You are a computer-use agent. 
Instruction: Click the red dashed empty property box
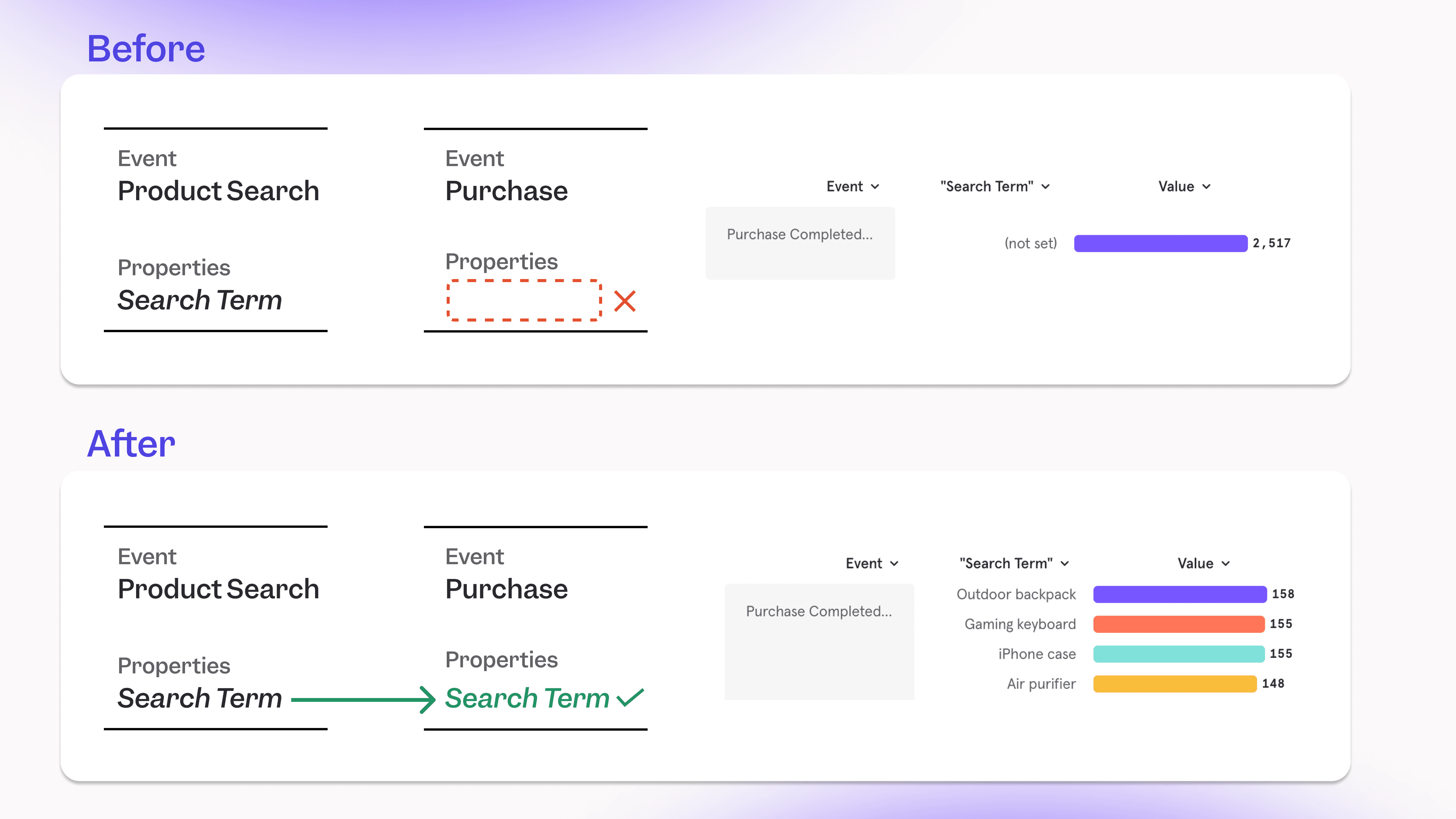[524, 300]
